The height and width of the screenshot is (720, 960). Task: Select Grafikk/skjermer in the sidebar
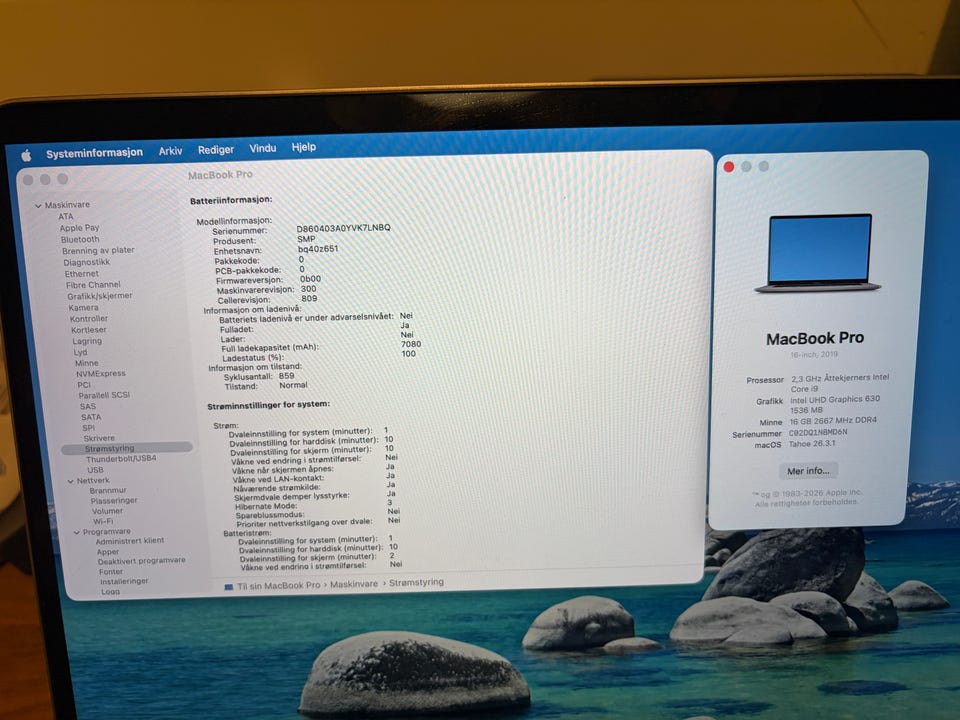[x=100, y=296]
